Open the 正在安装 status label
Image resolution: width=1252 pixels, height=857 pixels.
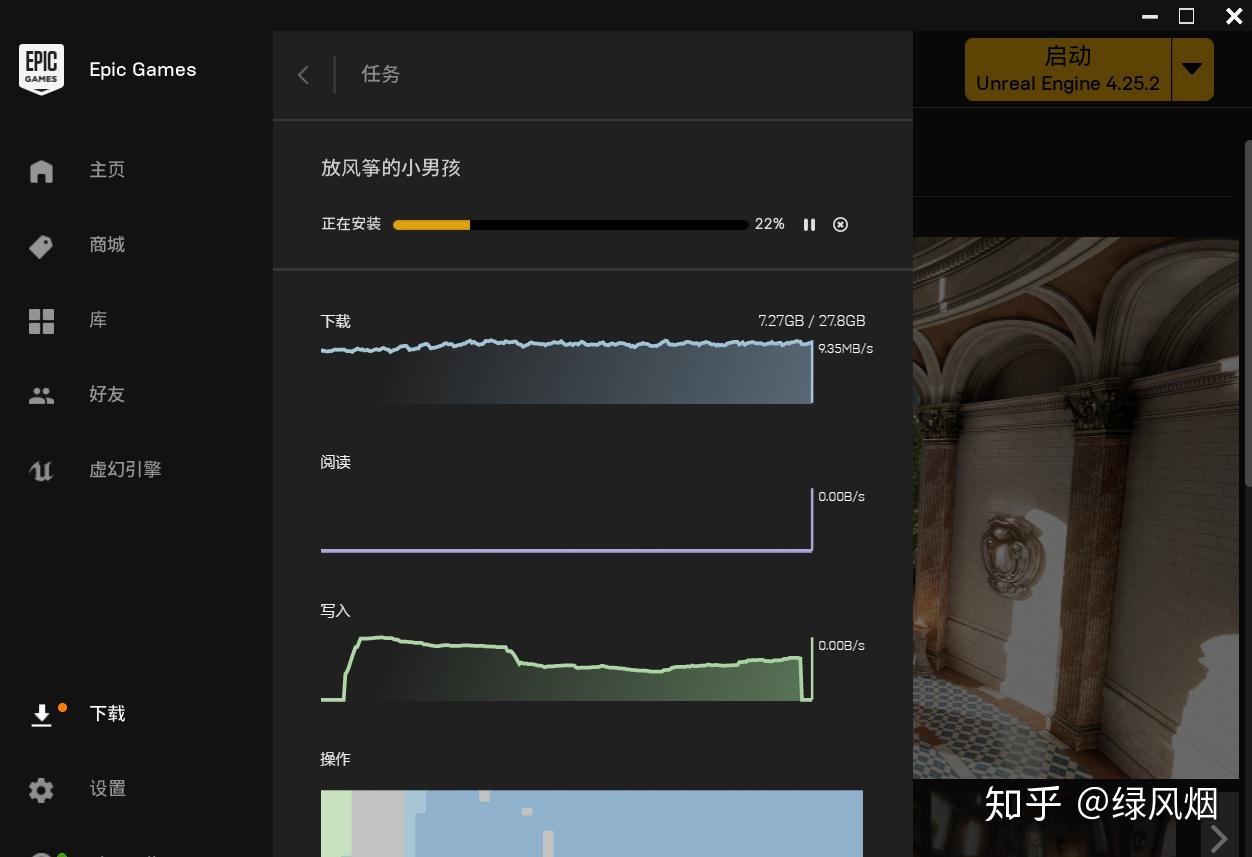click(351, 224)
